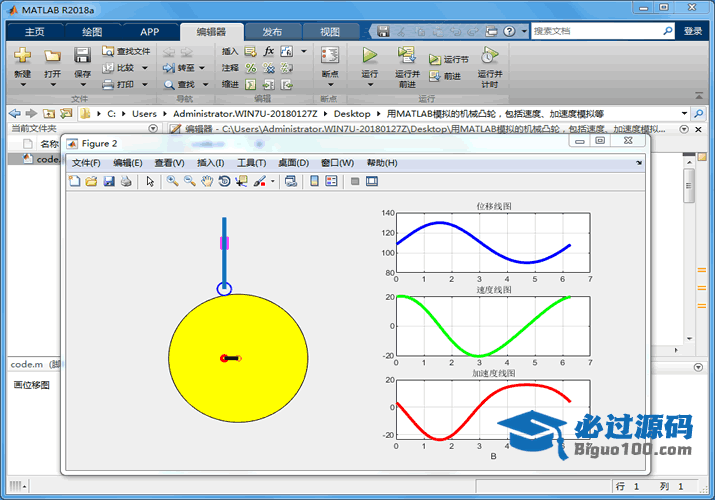
Task: Toggle the zoom out tool
Action: (190, 181)
